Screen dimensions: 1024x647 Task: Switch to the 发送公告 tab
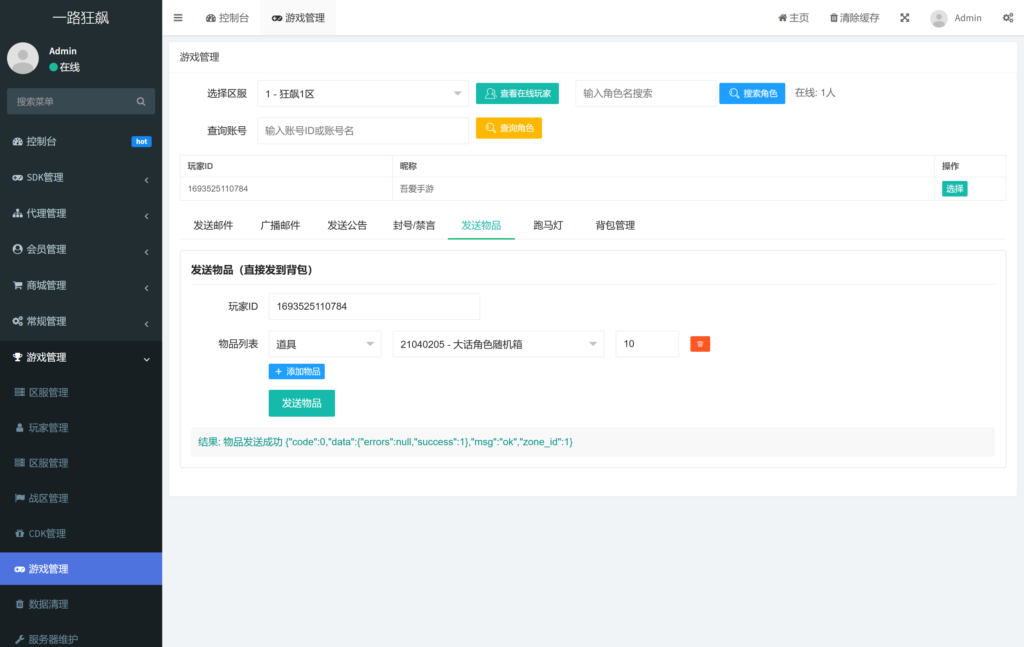pyautogui.click(x=347, y=225)
